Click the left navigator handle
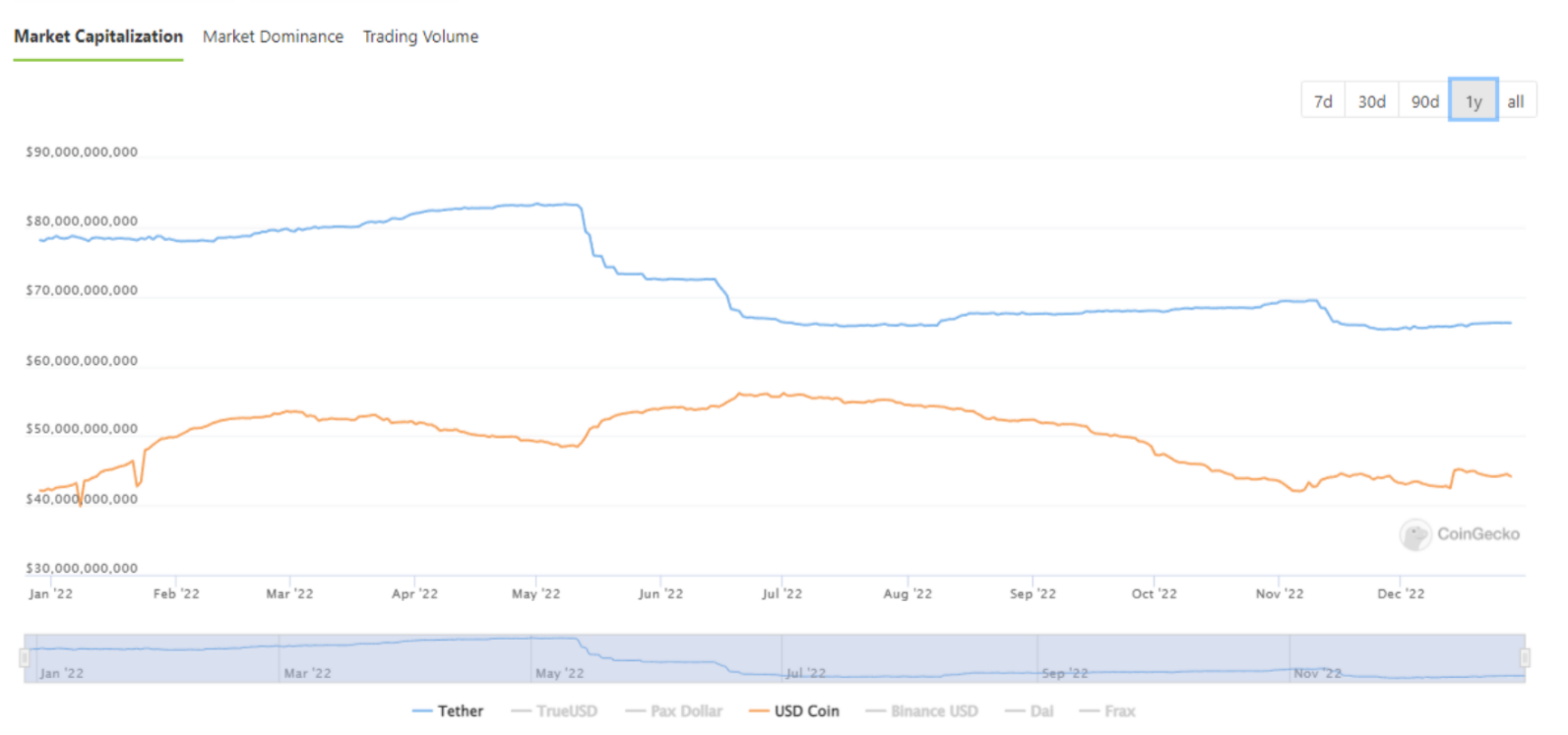The width and height of the screenshot is (1568, 735). pyautogui.click(x=25, y=658)
